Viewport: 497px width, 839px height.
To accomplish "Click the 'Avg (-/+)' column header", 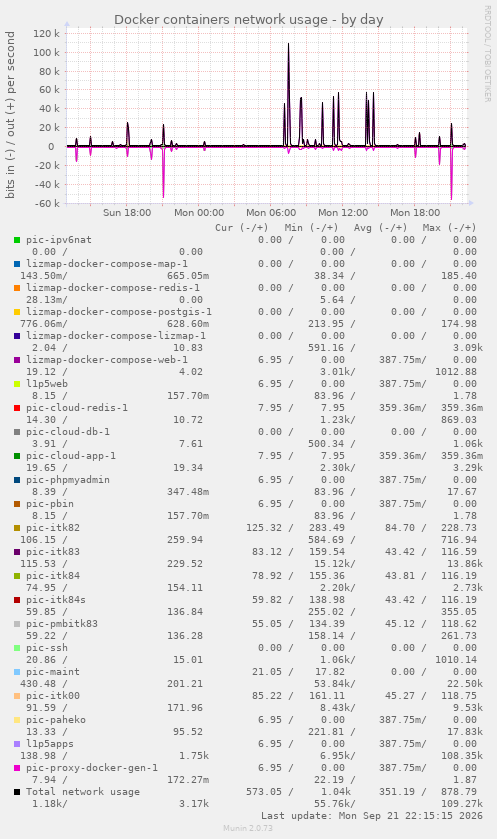I will (380, 228).
